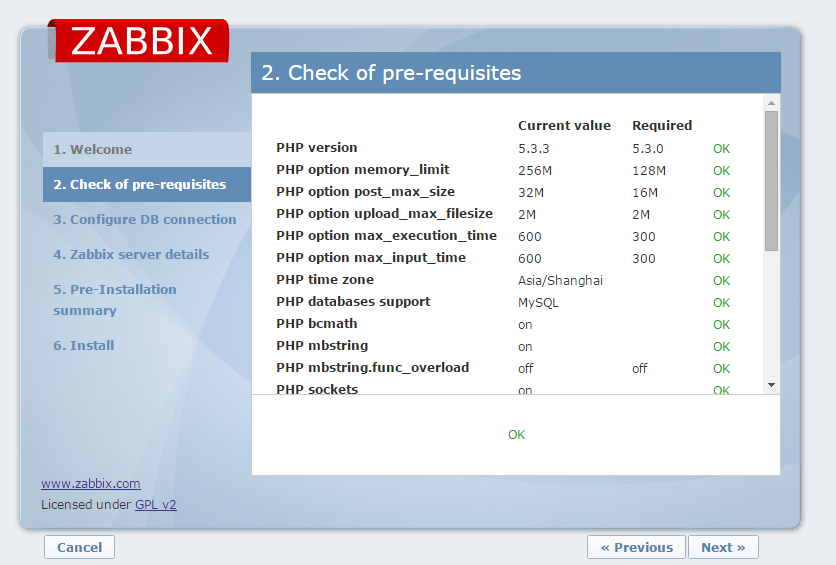Click the "Asia/Shanghai" time zone value
This screenshot has width=836, height=565.
(560, 280)
